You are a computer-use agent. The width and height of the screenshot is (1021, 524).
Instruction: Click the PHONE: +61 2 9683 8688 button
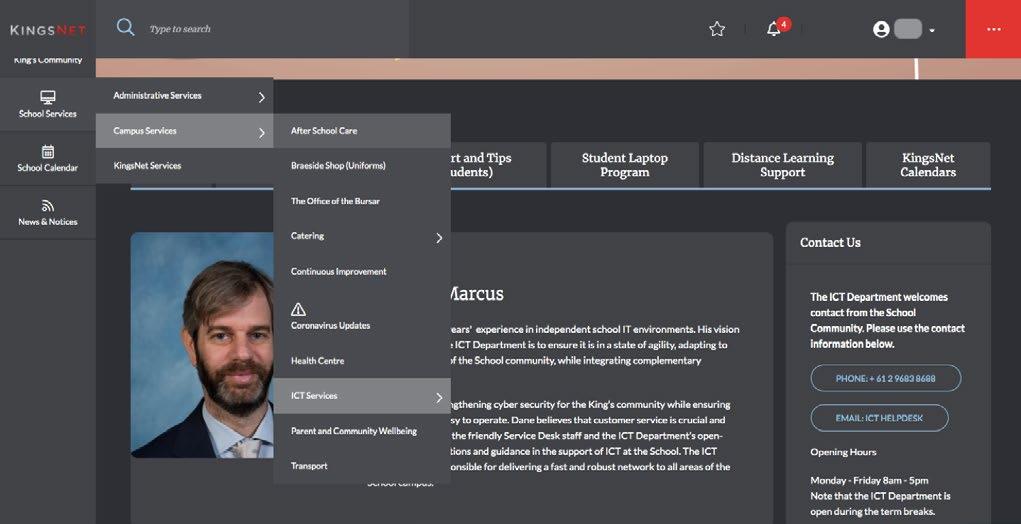[x=886, y=378]
